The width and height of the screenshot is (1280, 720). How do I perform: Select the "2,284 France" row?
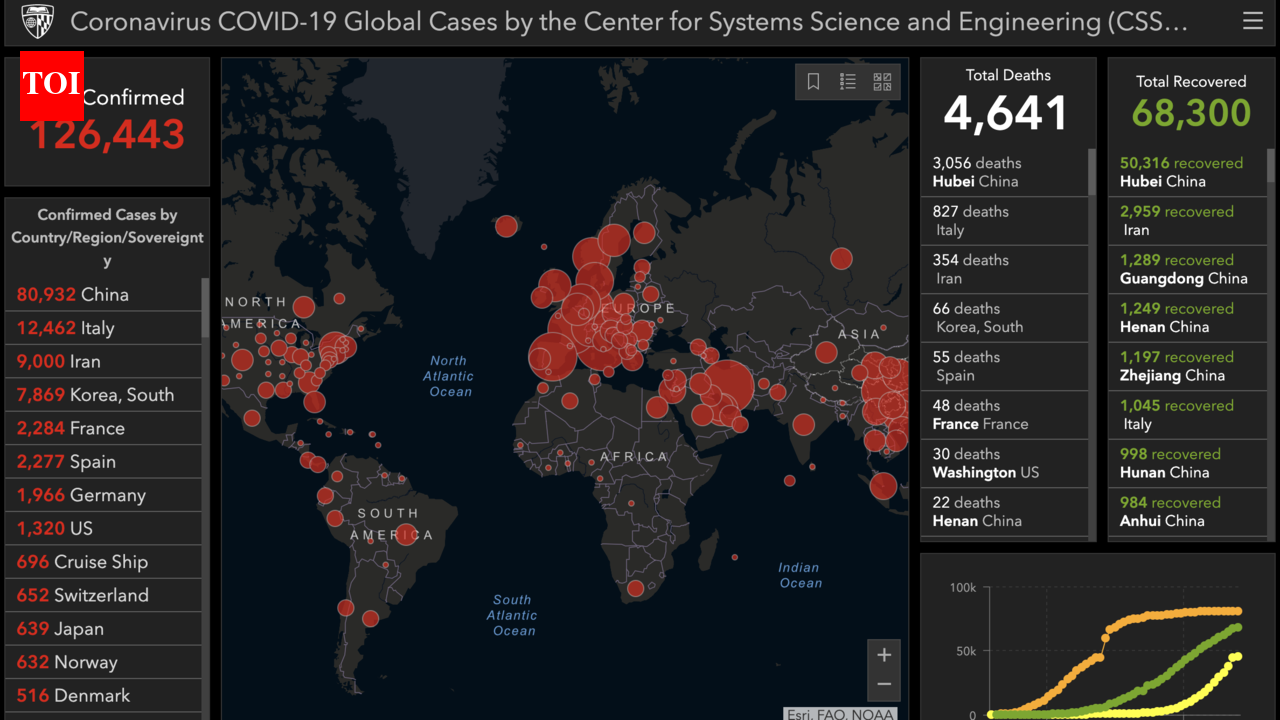click(104, 428)
